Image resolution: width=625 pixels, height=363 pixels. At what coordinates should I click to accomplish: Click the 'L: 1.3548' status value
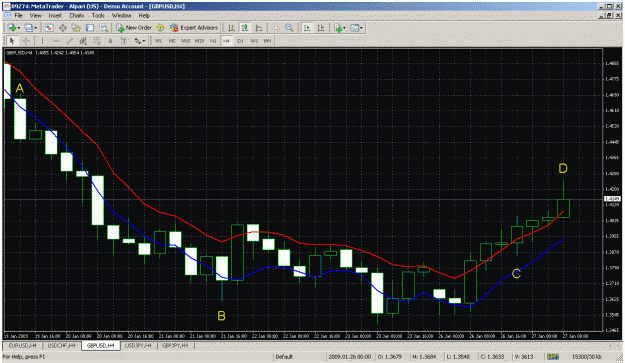(458, 357)
